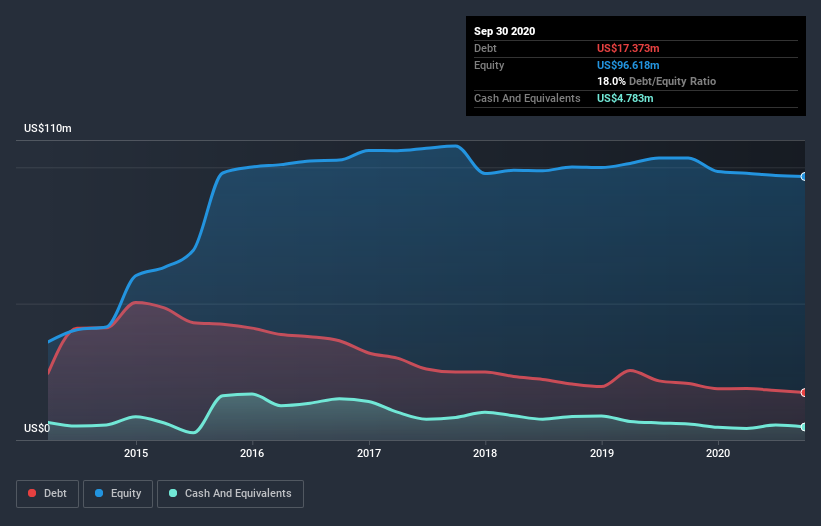
Task: Click the US$4.783m cash value
Action: pyautogui.click(x=625, y=98)
